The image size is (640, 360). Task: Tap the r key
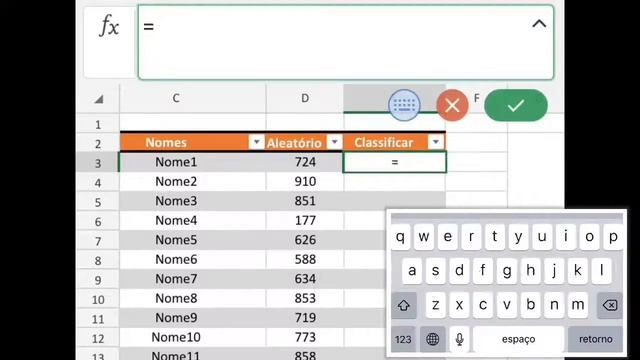(x=471, y=237)
